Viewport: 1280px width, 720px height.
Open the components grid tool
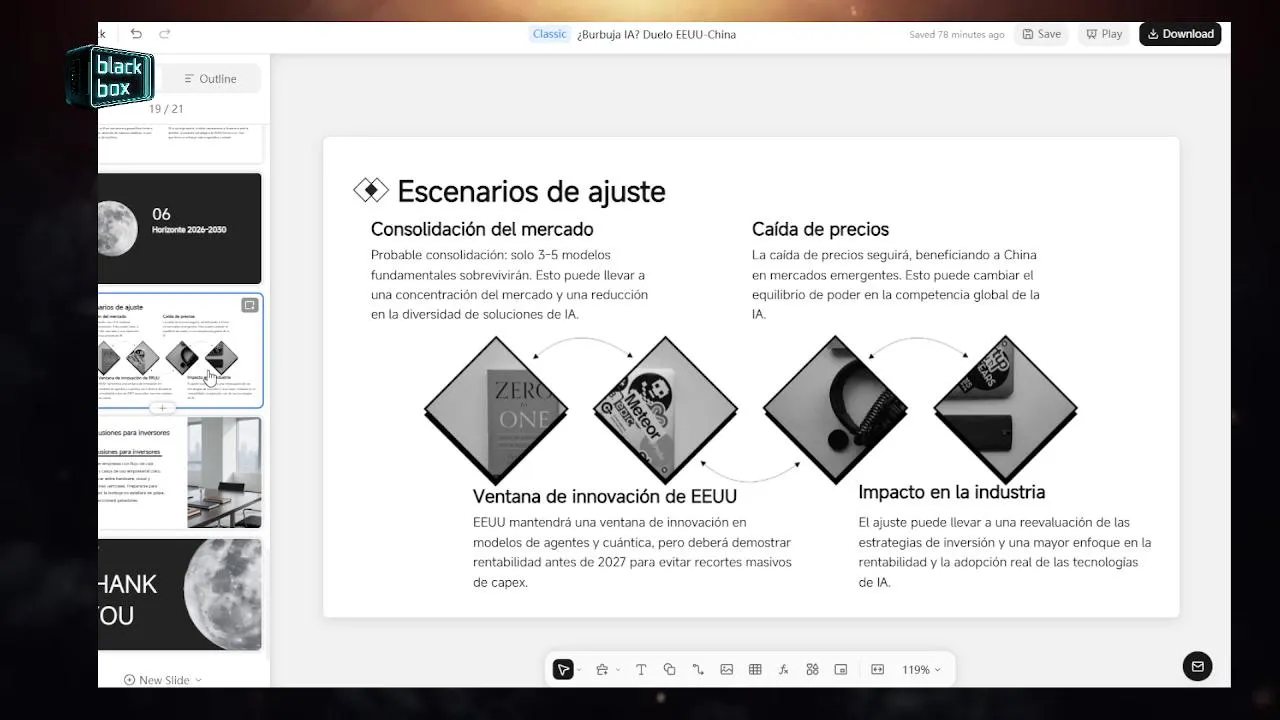[812, 670]
